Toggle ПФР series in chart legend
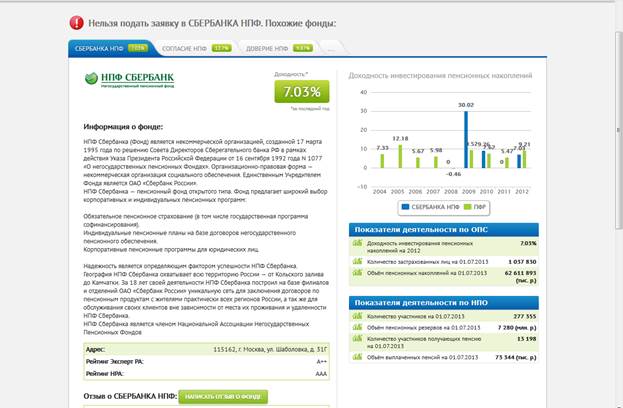The height and width of the screenshot is (408, 623). 475,207
